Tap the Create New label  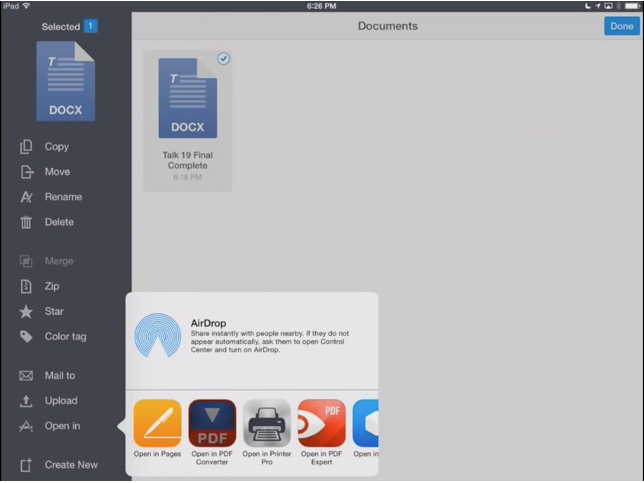(x=71, y=465)
